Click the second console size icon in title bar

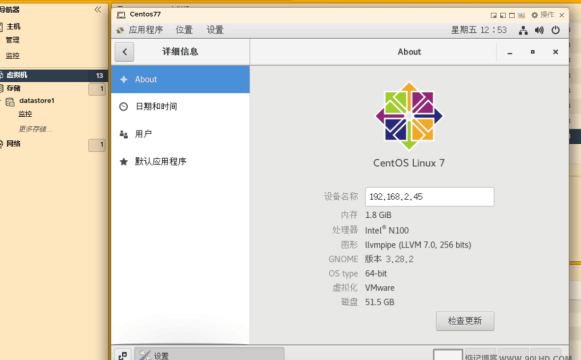[503, 15]
